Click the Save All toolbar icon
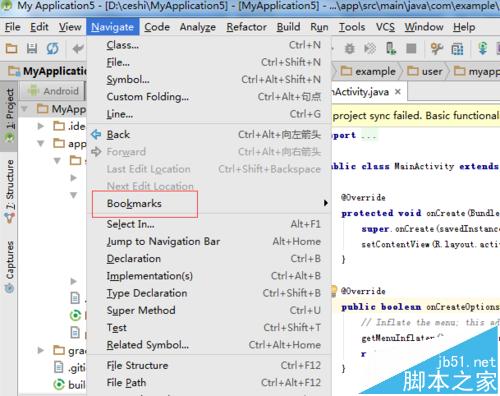Image resolution: width=500 pixels, height=396 pixels. click(x=32, y=49)
